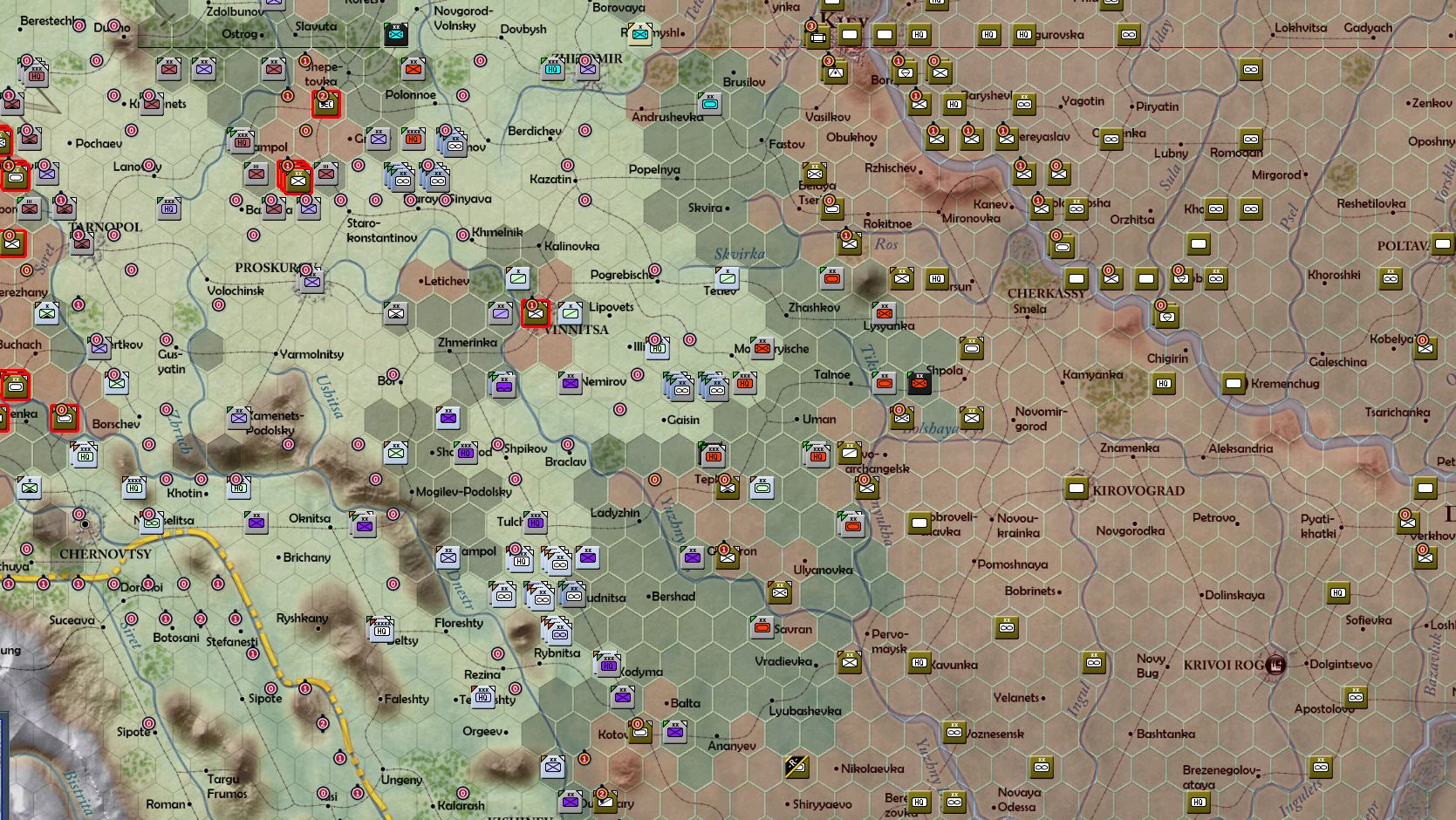Screen dimensions: 1456x820
Task: Click the Uman town label
Action: pyautogui.click(x=819, y=419)
